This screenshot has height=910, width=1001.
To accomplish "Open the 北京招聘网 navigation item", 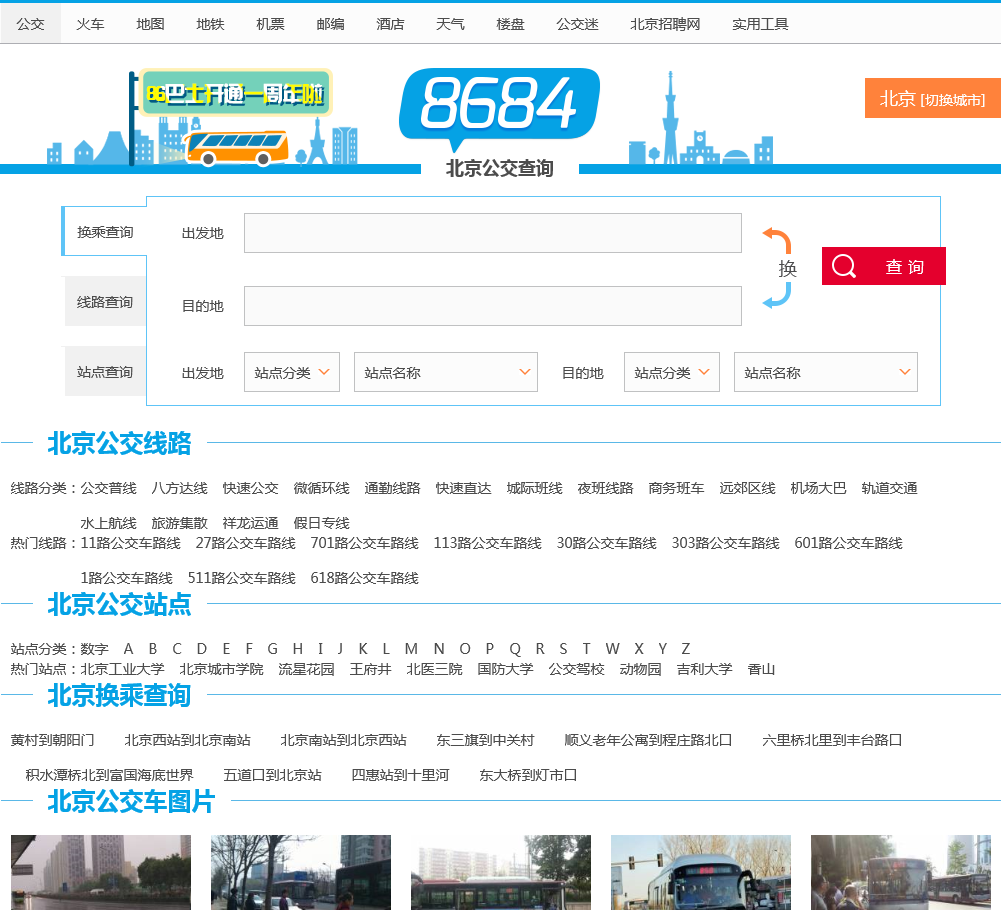I will (x=665, y=24).
